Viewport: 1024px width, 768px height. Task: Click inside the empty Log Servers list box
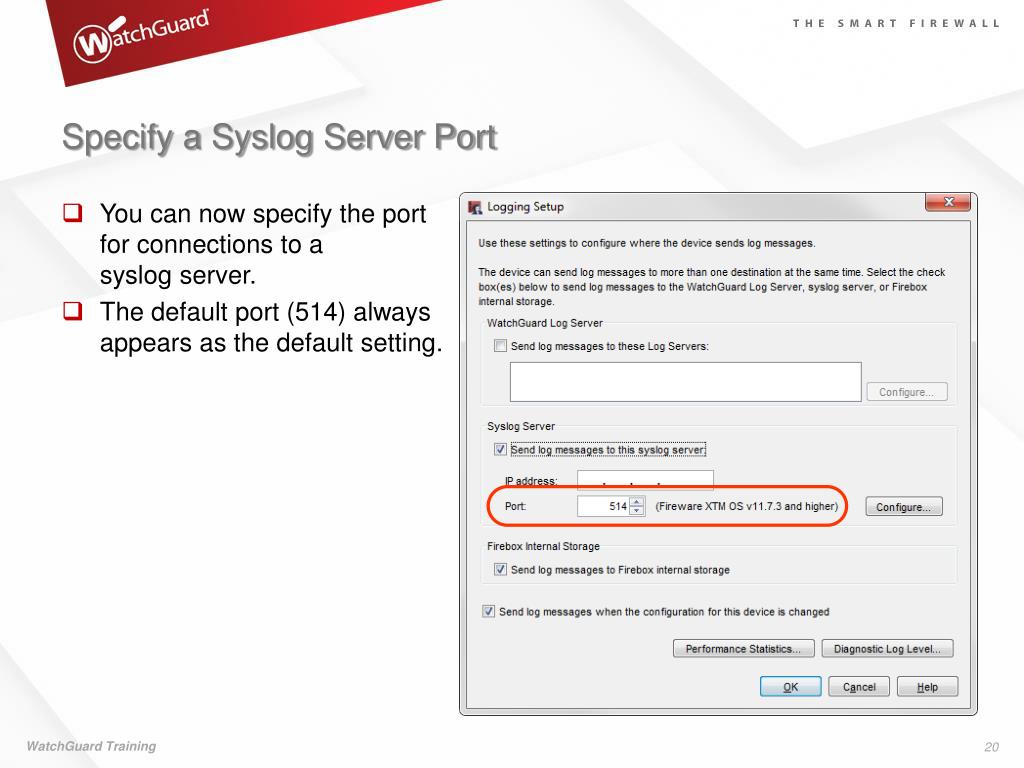coord(685,381)
